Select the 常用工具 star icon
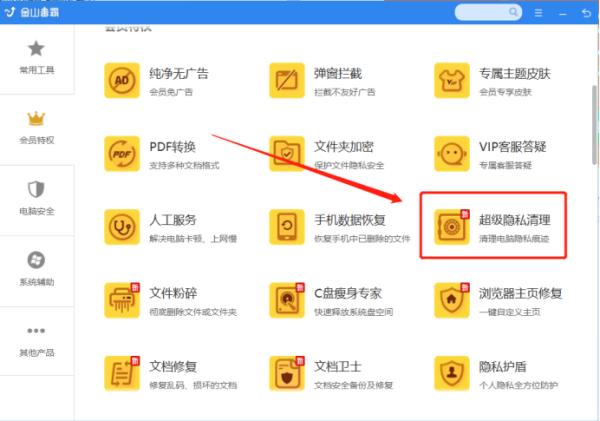 (36, 49)
